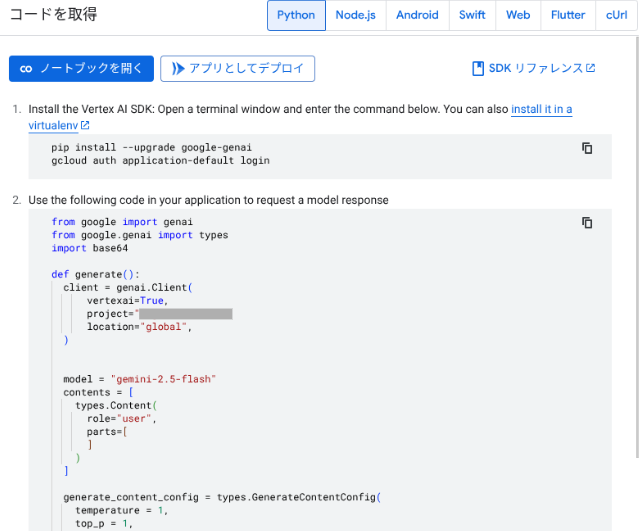The image size is (642, 531).
Task: Click the 'vertexai=True,' line
Action: point(127,301)
